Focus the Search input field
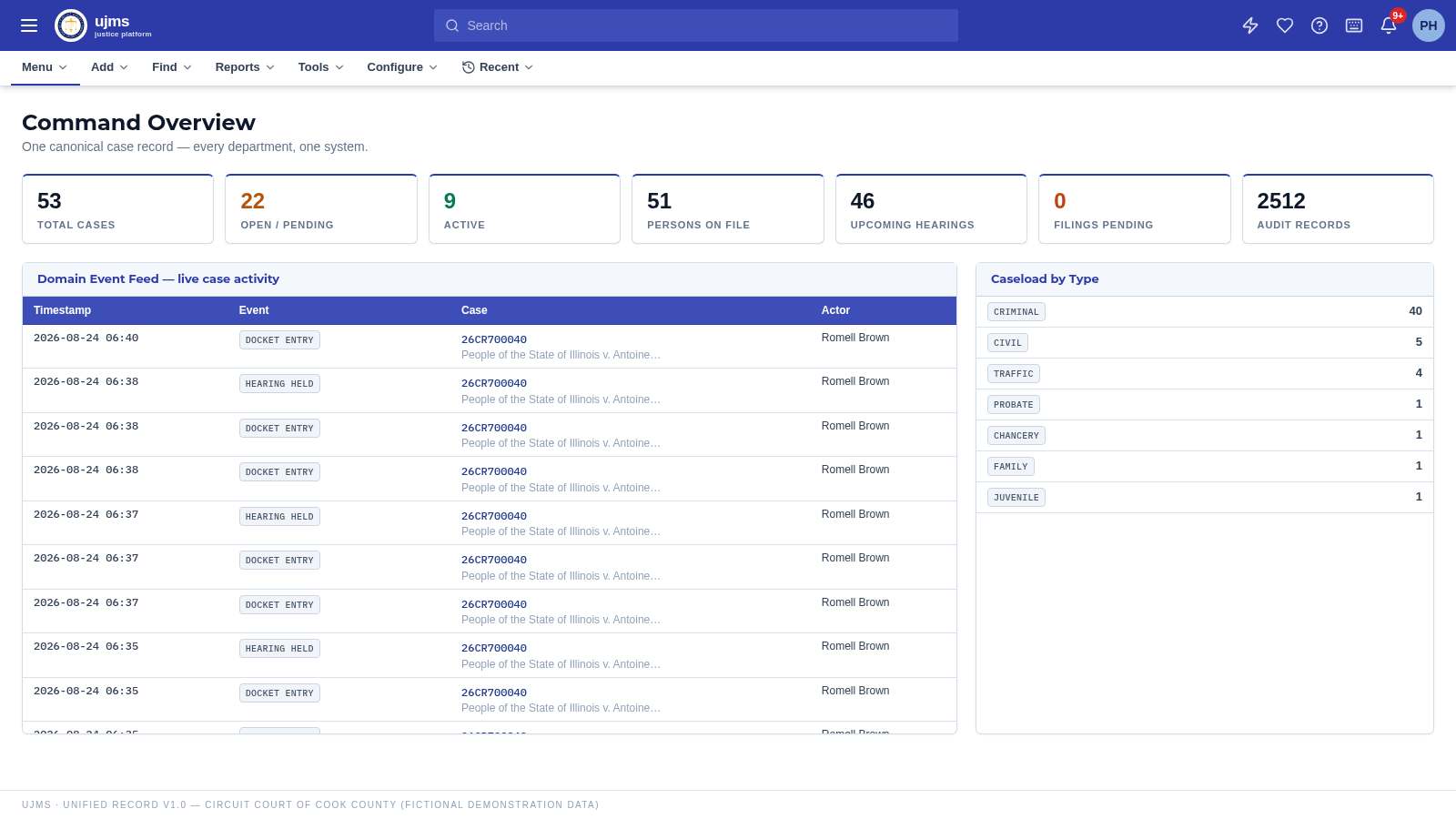Screen dimensions: 1456x819 (x=696, y=25)
